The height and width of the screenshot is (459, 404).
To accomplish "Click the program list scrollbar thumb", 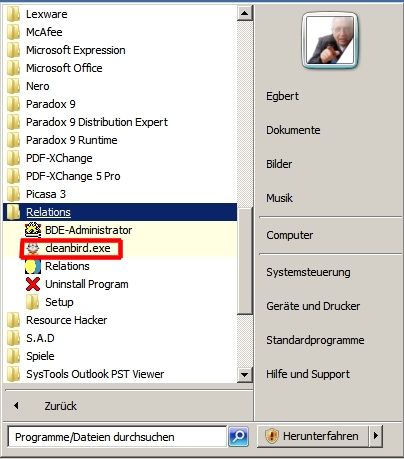I will [x=245, y=261].
